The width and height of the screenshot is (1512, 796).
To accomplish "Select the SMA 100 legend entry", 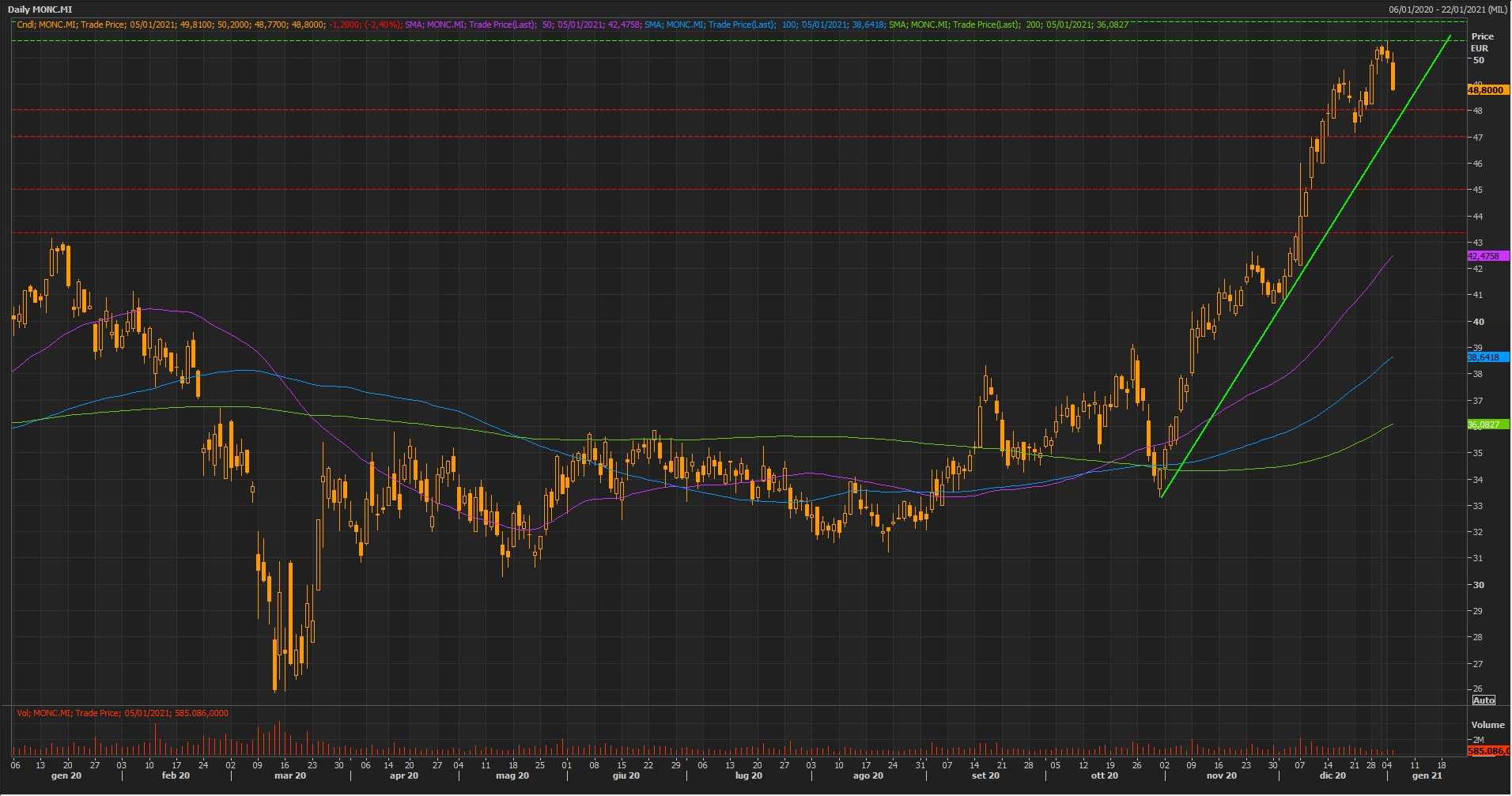I will click(763, 25).
